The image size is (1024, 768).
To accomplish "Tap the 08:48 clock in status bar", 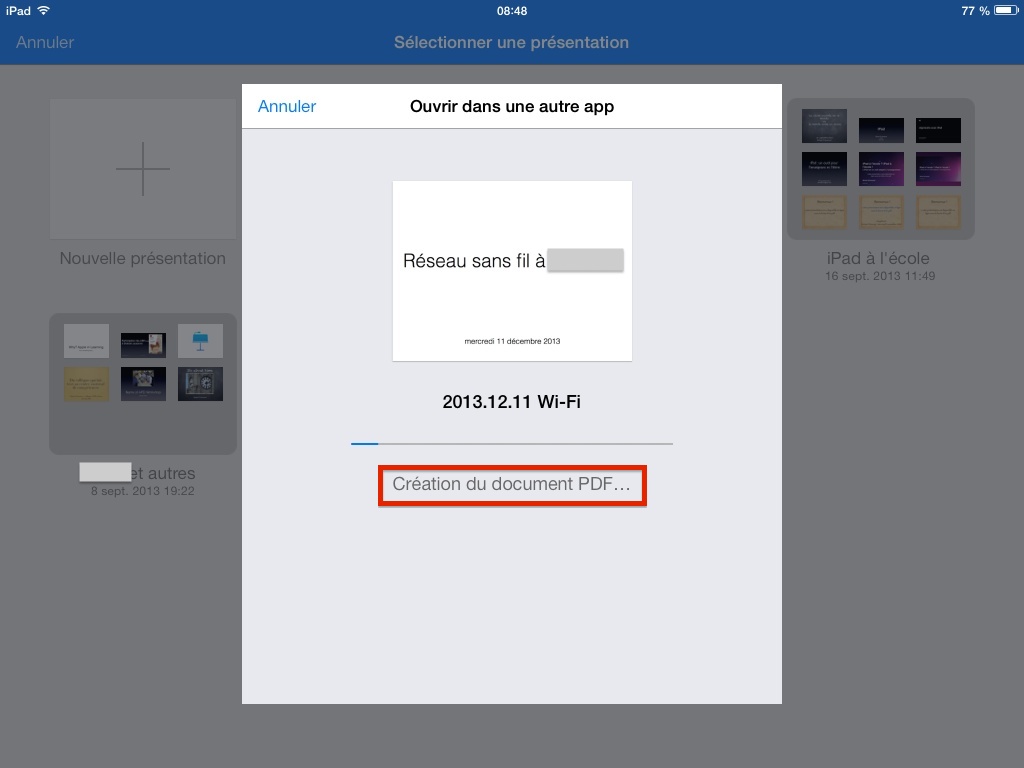I will pyautogui.click(x=512, y=11).
